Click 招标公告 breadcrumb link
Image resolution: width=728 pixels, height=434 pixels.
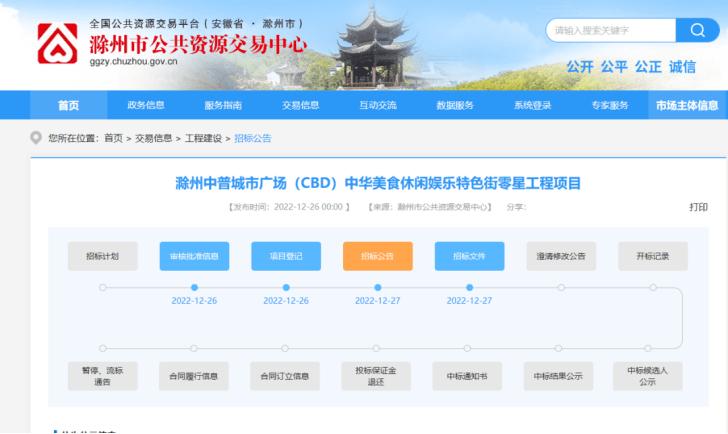(253, 138)
